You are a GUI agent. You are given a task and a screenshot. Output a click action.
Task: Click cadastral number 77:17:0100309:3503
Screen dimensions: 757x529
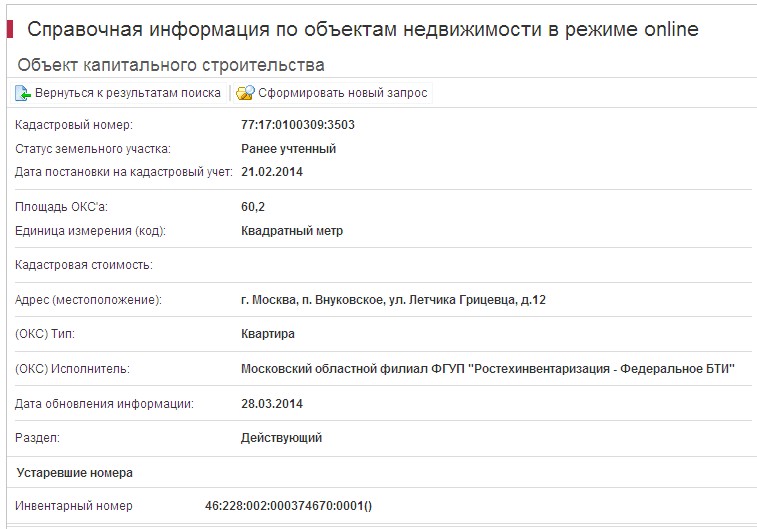click(298, 125)
